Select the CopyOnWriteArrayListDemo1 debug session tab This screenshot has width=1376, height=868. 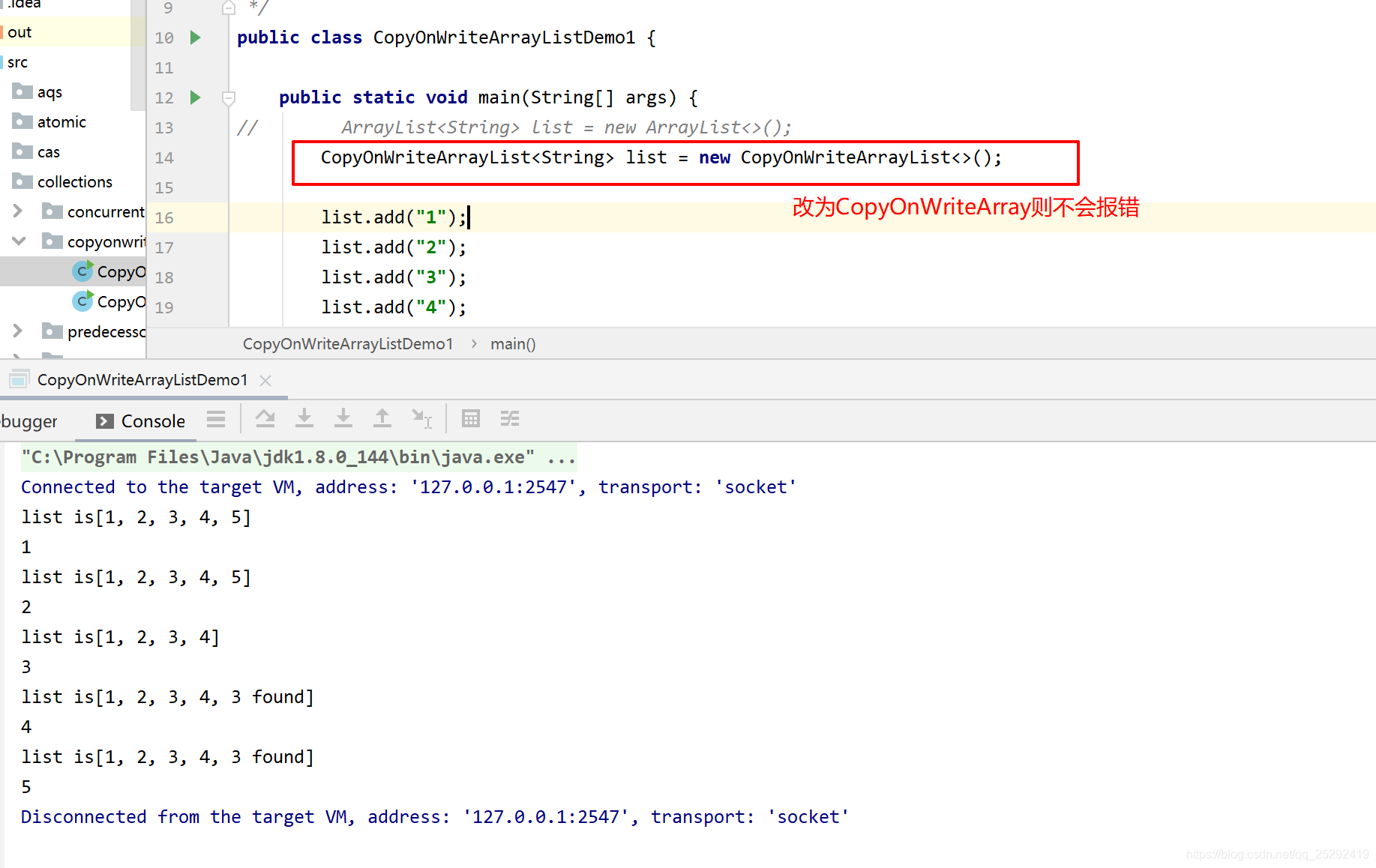click(142, 380)
